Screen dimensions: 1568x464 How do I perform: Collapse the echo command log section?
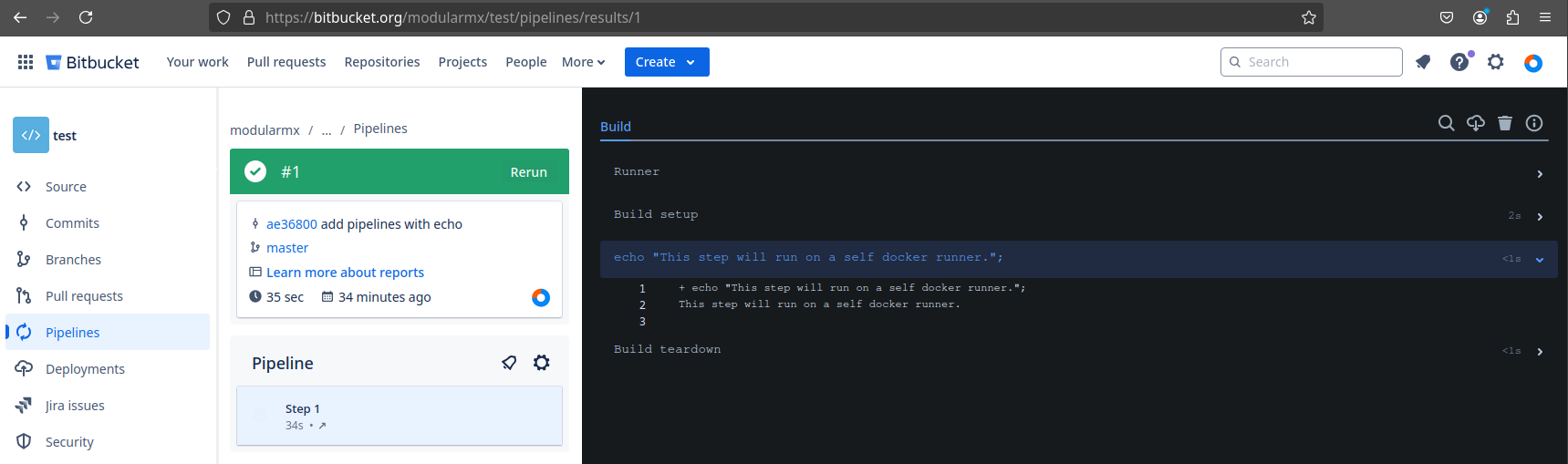point(1540,260)
